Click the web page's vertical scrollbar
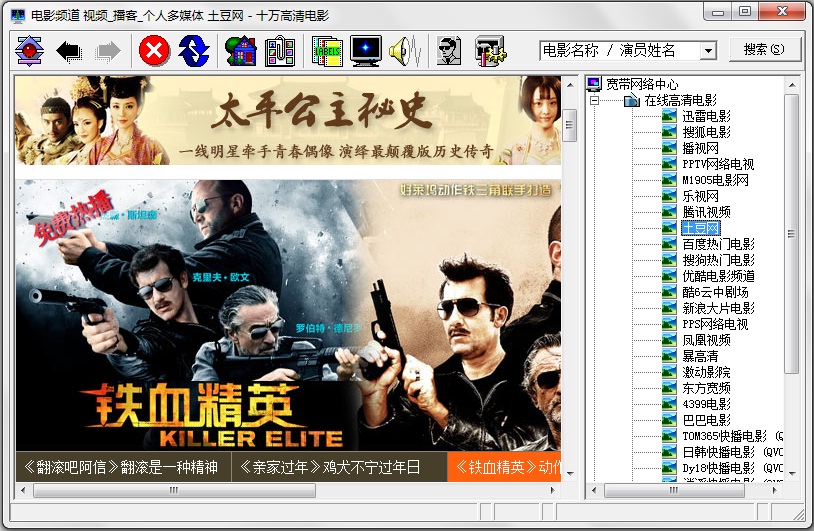814x531 pixels. pos(570,300)
